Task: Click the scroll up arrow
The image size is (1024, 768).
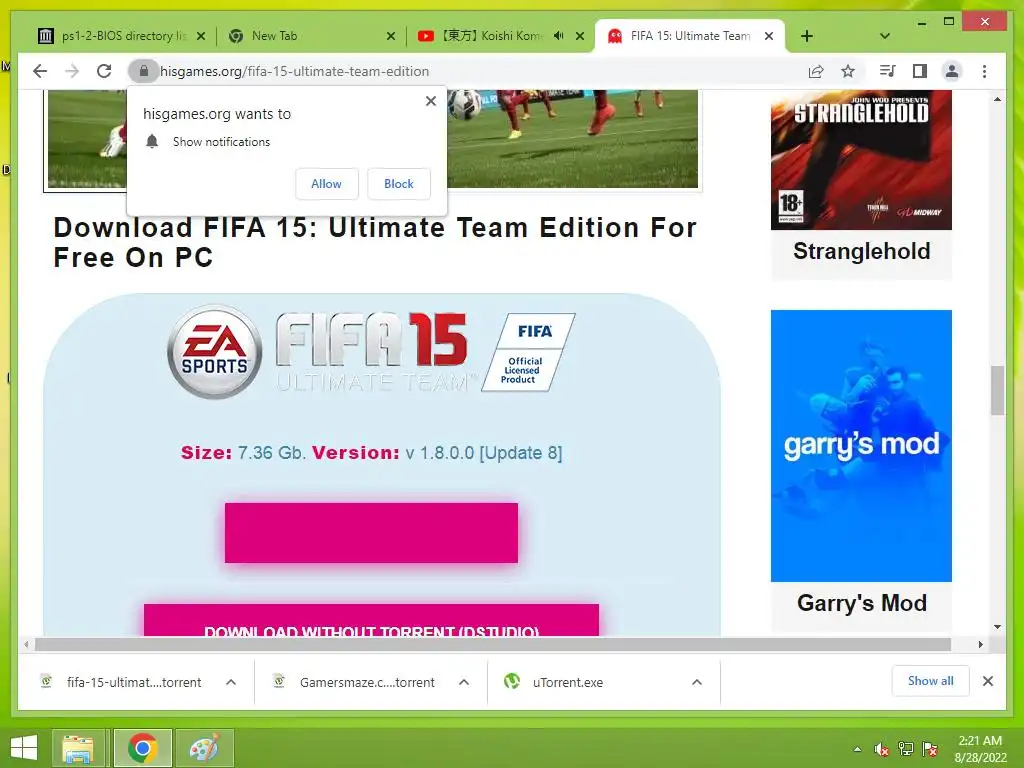Action: click(997, 99)
